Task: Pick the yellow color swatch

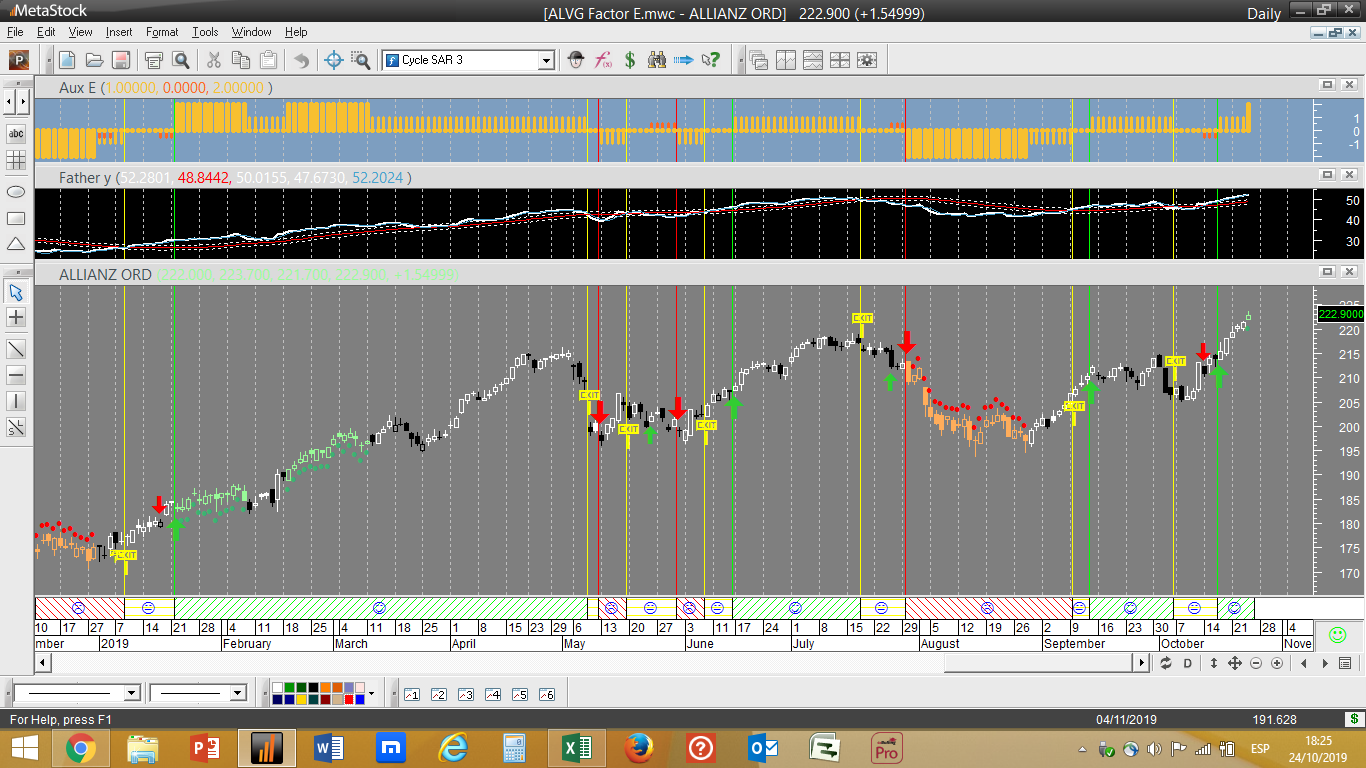Action: (x=301, y=699)
